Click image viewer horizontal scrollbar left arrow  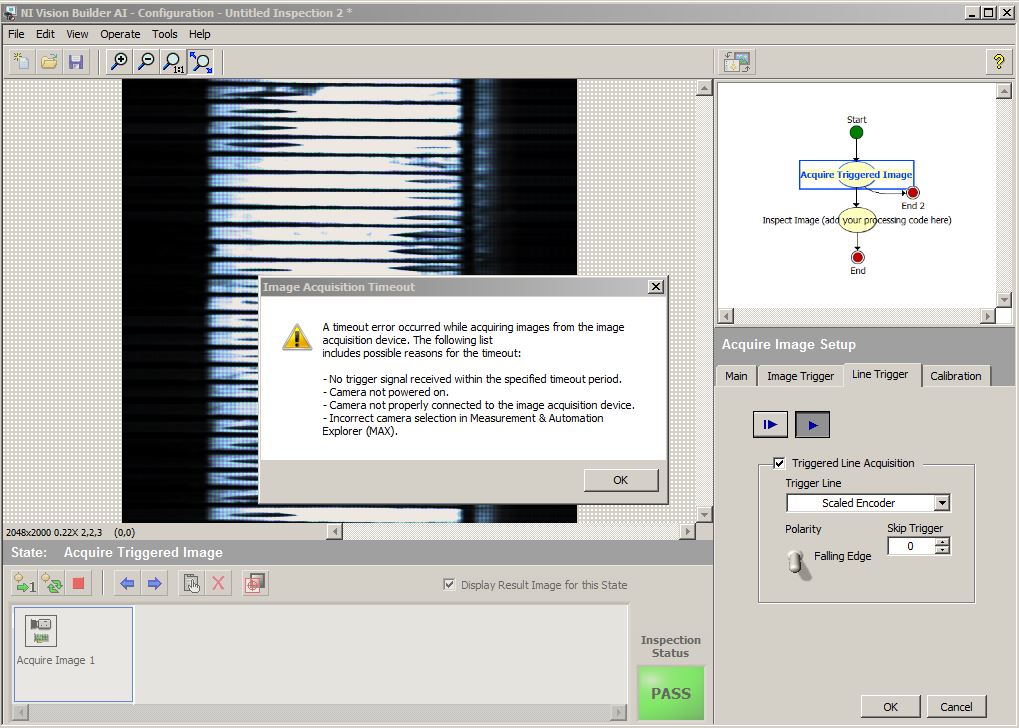click(x=335, y=531)
